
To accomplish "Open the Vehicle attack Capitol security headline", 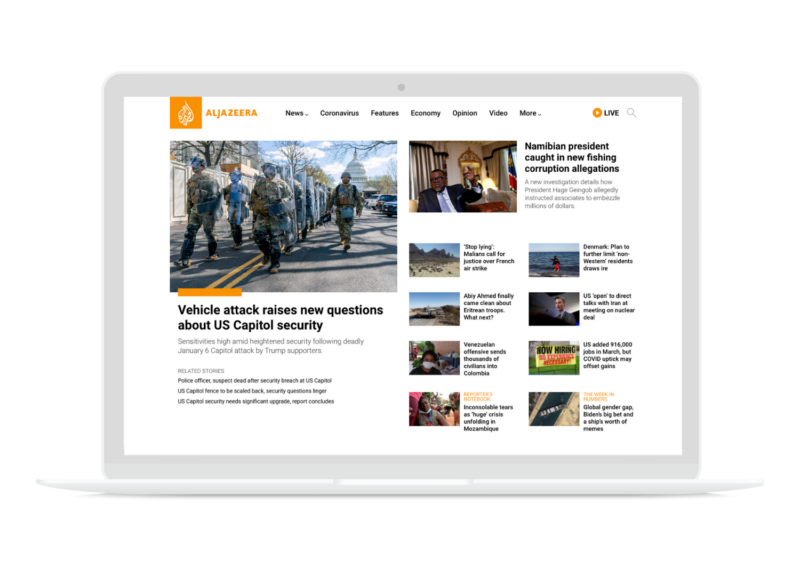I will (x=280, y=318).
